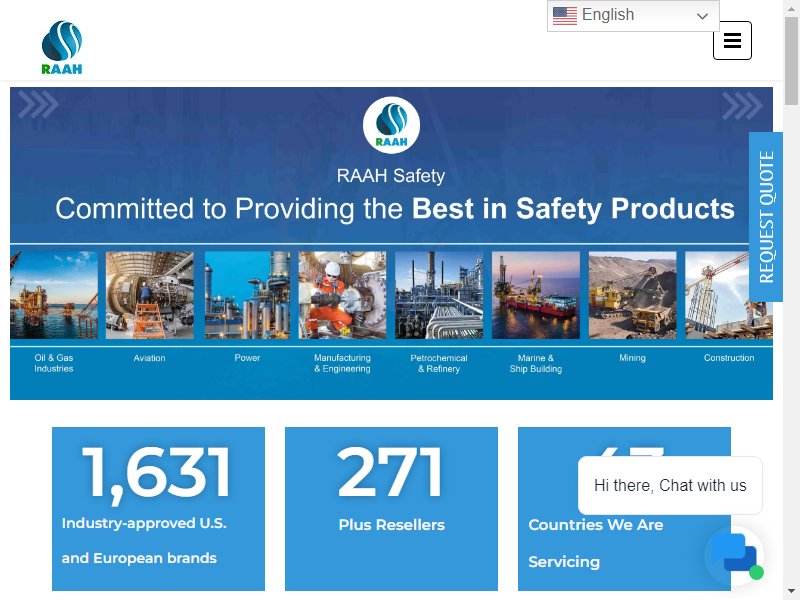Click the RAAH logo in the header

tap(62, 47)
